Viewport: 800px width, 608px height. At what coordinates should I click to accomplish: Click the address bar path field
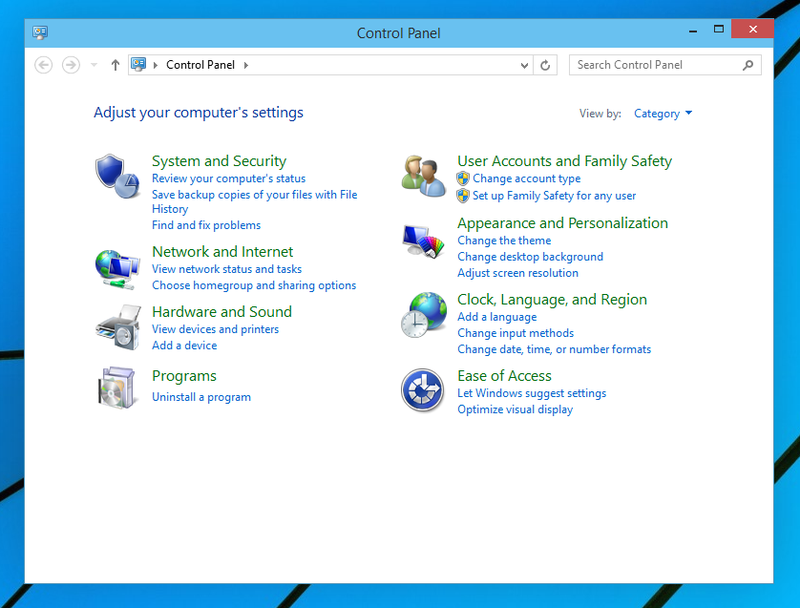[331, 65]
